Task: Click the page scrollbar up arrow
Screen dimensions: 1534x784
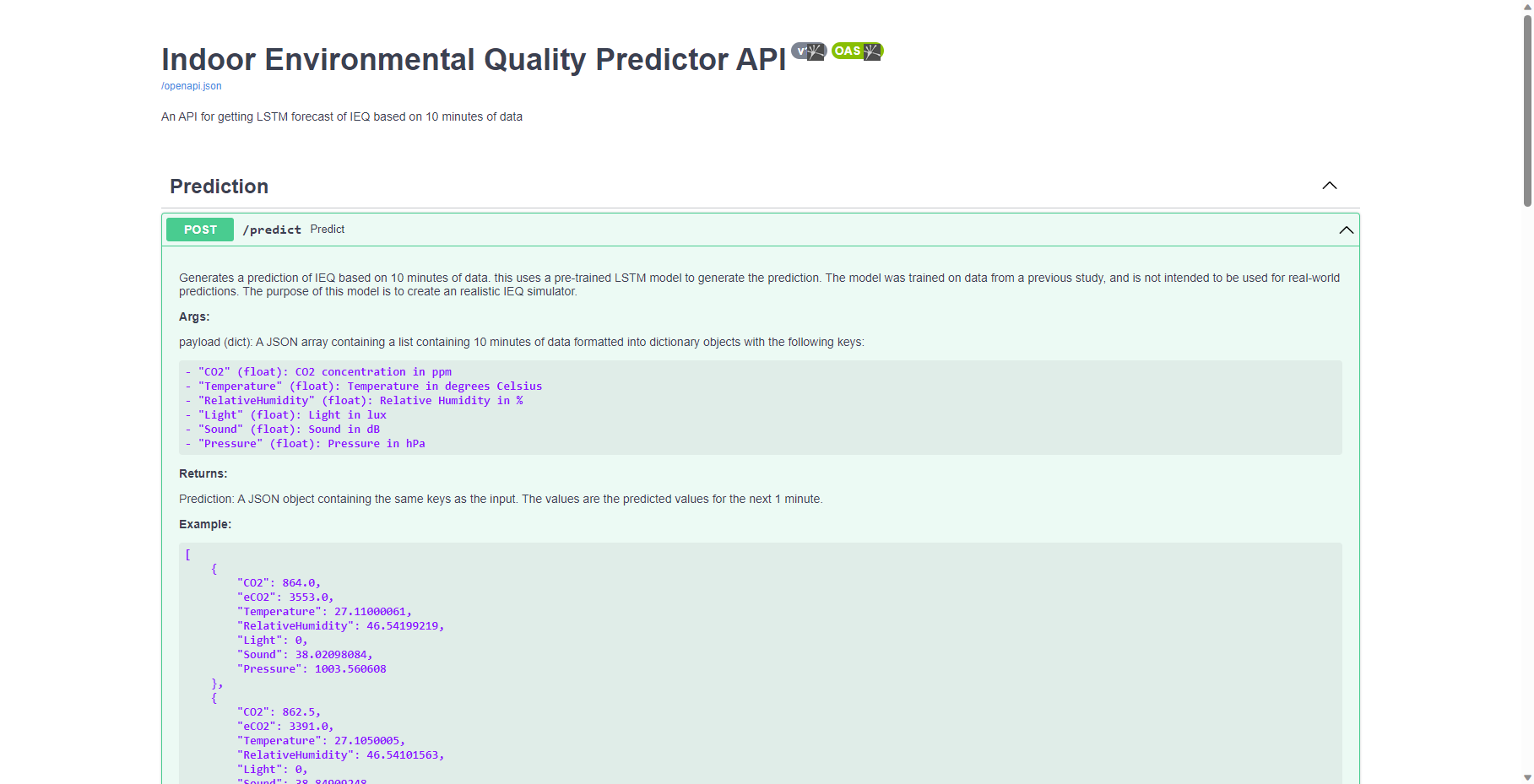Action: coord(1526,6)
